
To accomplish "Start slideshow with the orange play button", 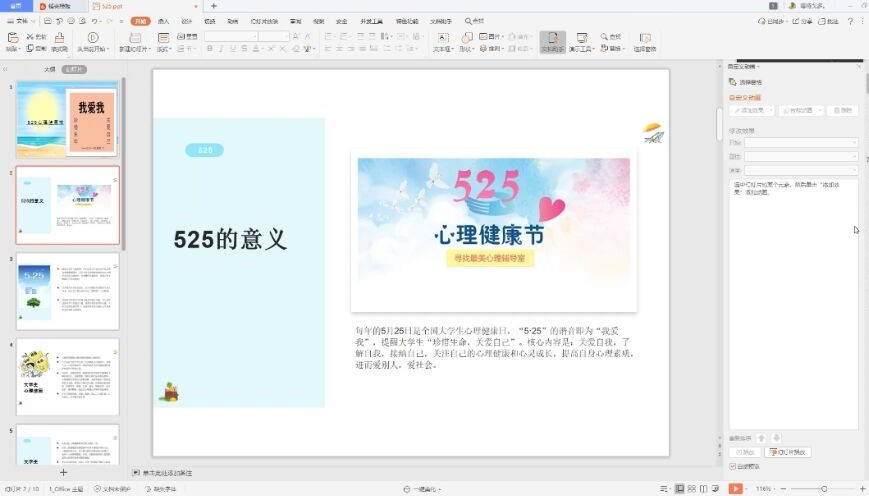I will tap(736, 488).
